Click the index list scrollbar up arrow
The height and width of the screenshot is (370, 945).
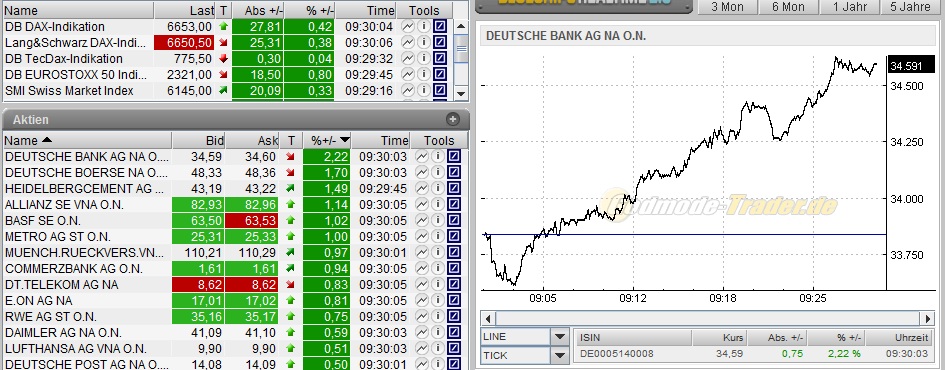(x=461, y=27)
